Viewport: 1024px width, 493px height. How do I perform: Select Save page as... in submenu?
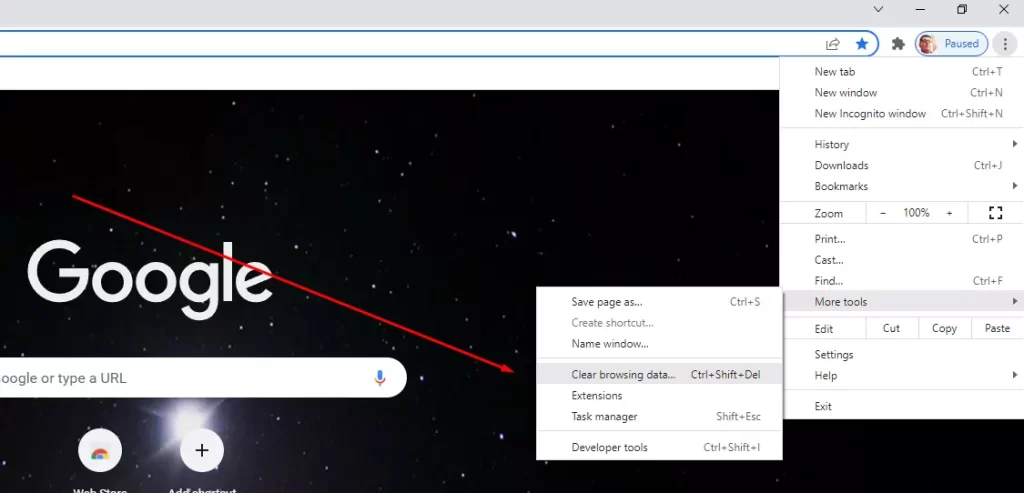click(x=659, y=302)
